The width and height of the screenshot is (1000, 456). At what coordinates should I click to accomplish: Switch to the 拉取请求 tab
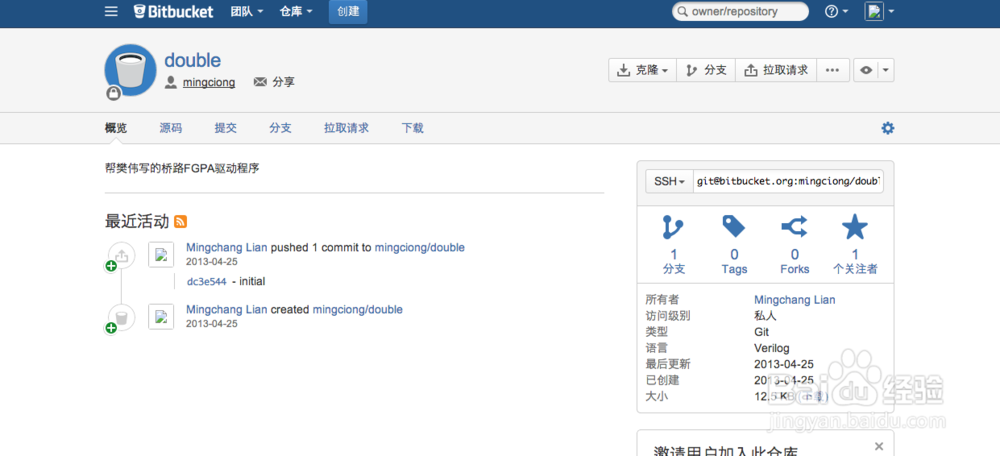tap(346, 128)
